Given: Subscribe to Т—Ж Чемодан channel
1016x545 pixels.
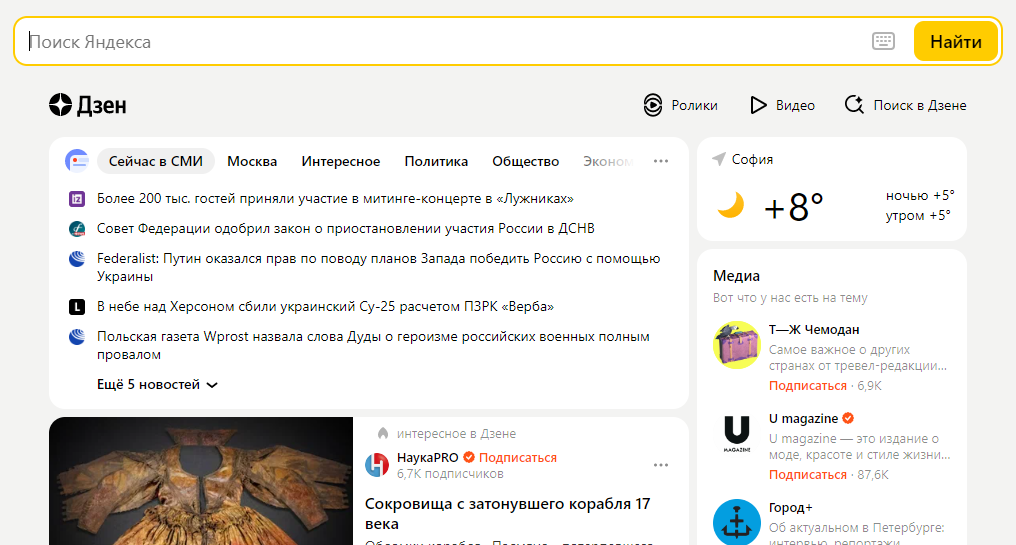Looking at the screenshot, I should (x=807, y=386).
